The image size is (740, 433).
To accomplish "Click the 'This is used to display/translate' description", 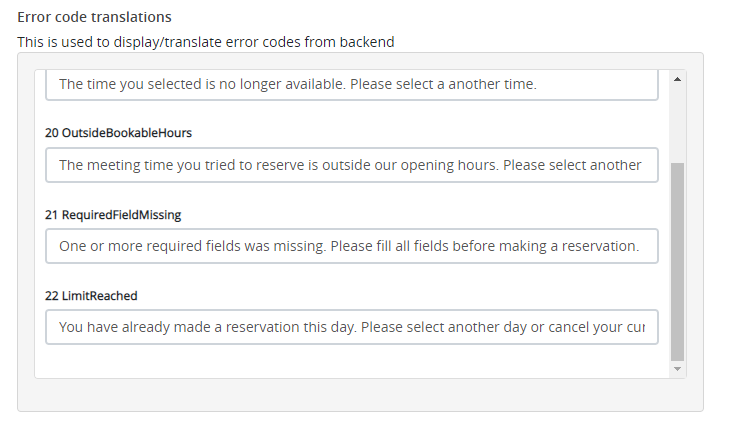I will 120,42.
